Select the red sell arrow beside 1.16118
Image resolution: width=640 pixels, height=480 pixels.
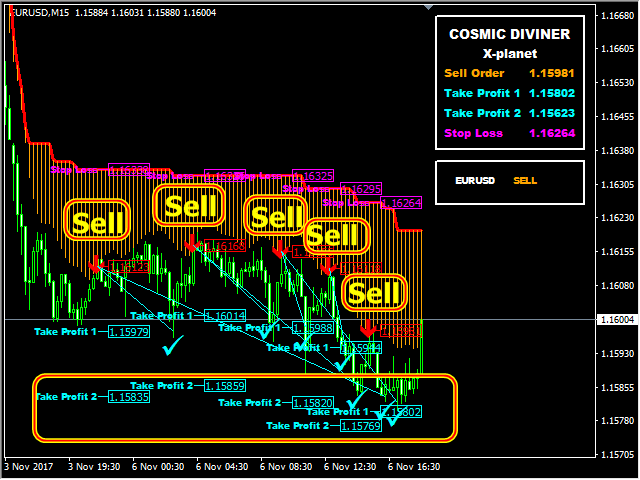point(327,266)
